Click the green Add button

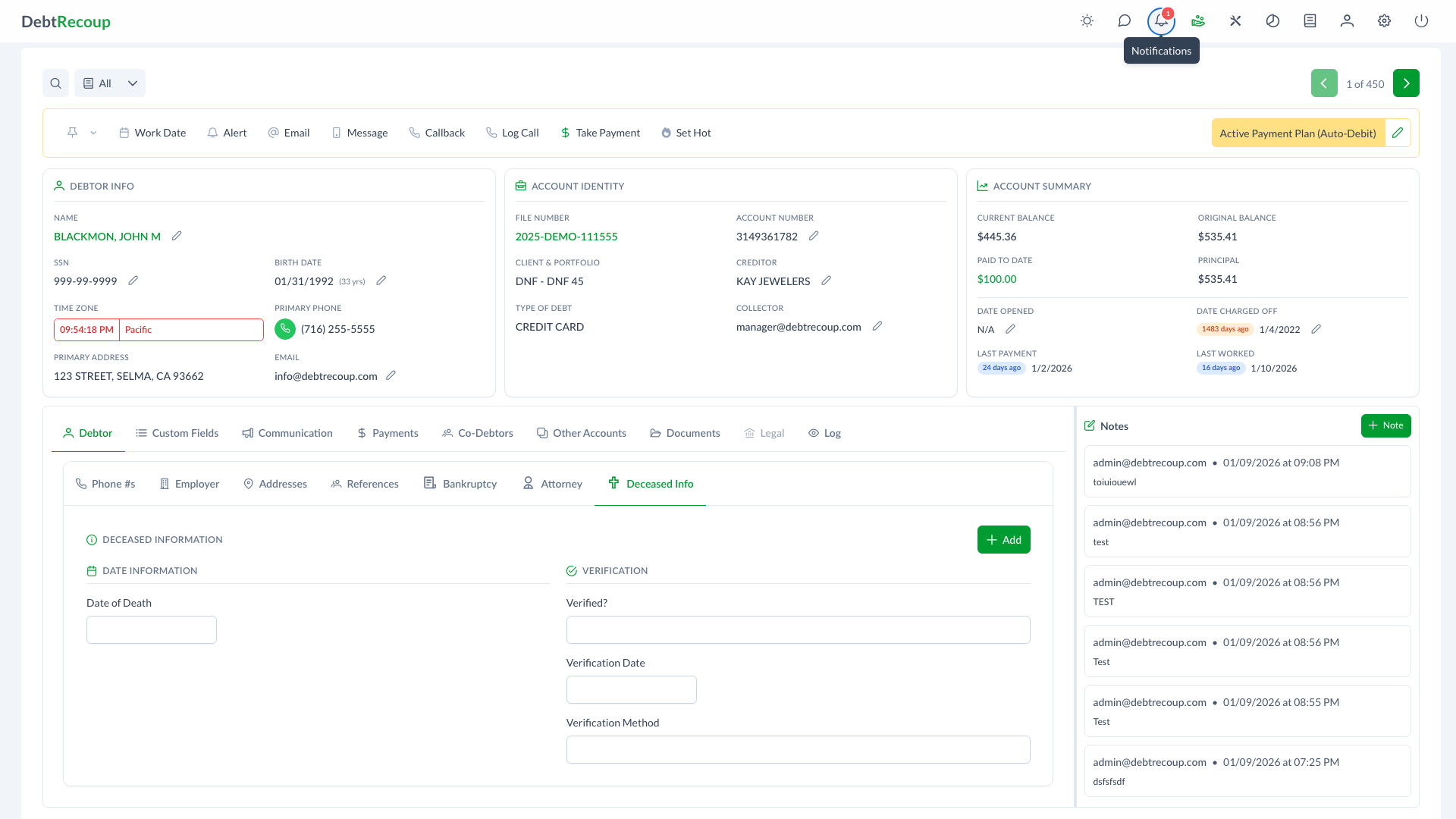[1003, 540]
